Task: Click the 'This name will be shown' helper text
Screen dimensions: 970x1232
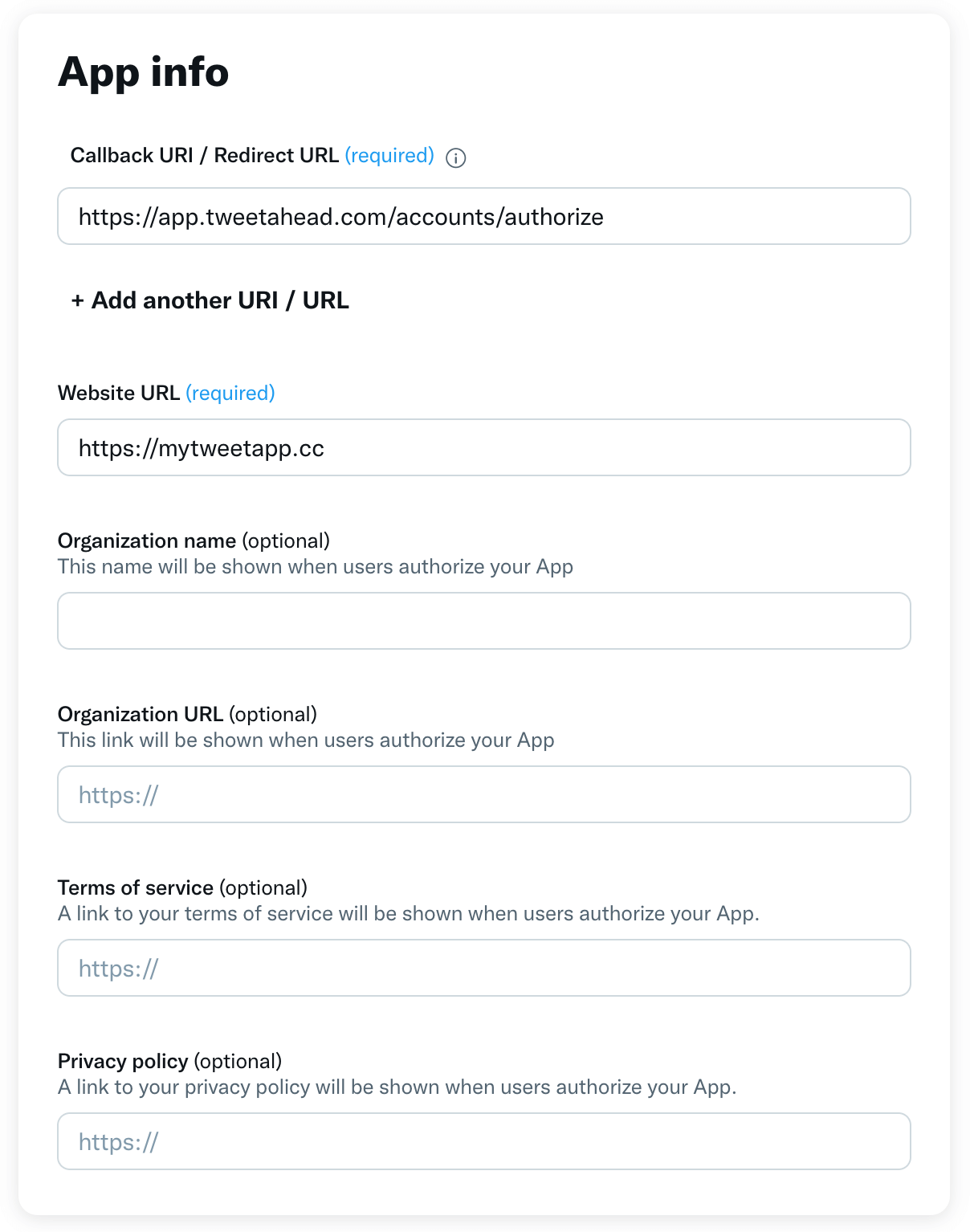Action: [x=316, y=567]
